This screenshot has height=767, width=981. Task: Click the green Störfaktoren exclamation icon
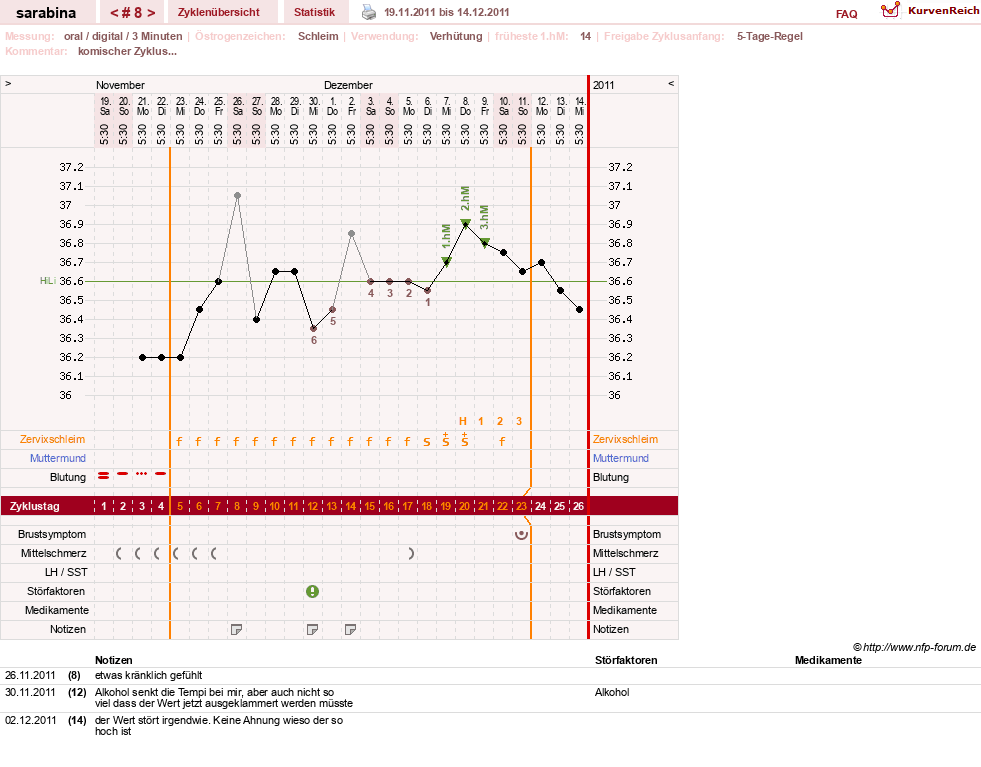pos(313,591)
